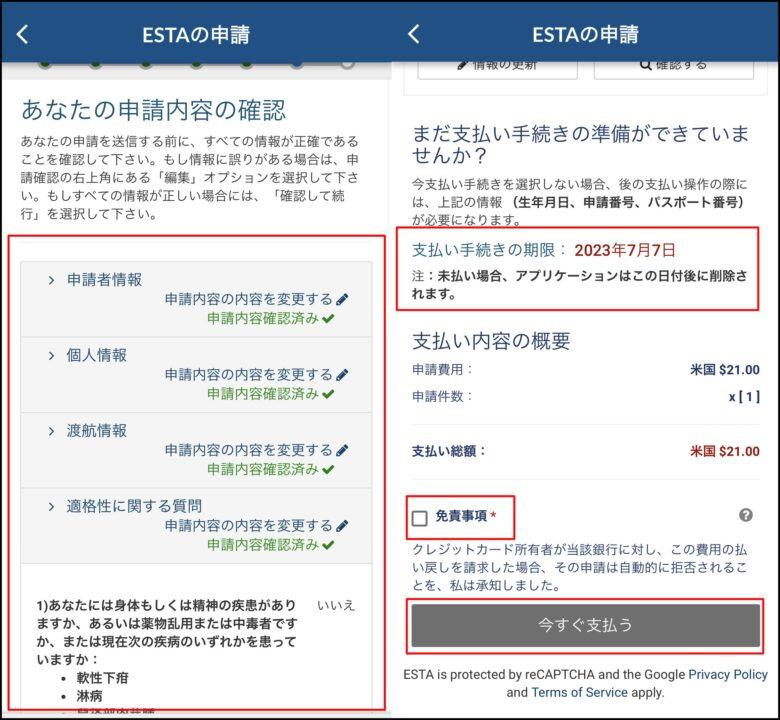Image resolution: width=780 pixels, height=720 pixels.
Task: Expand the 個人情報 section chevron
Action: pos(51,355)
